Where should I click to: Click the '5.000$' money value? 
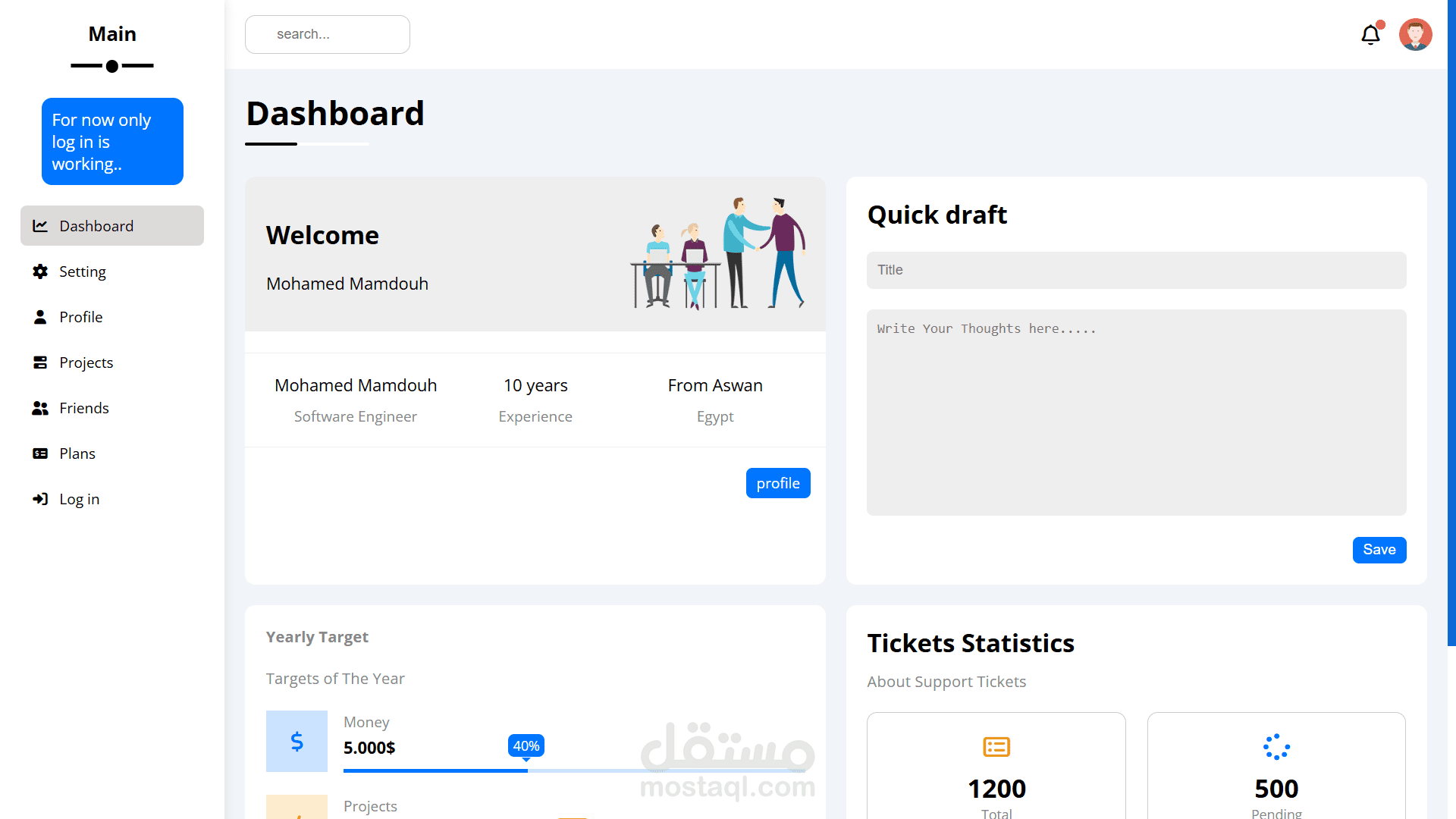[x=369, y=748]
